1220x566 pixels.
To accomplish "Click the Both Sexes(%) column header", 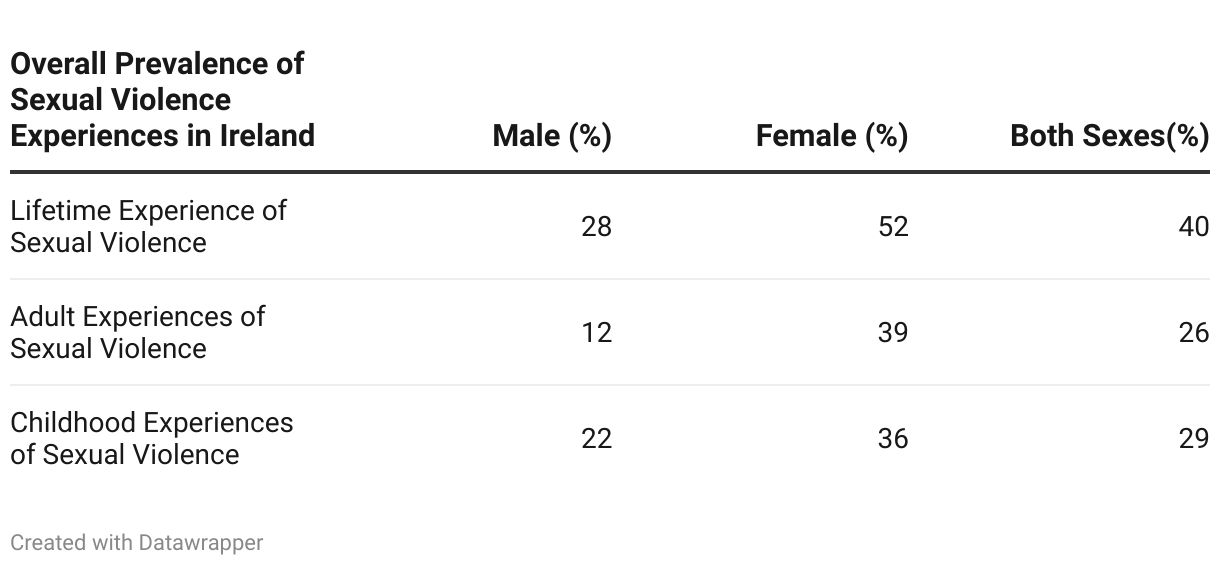I will point(1110,136).
